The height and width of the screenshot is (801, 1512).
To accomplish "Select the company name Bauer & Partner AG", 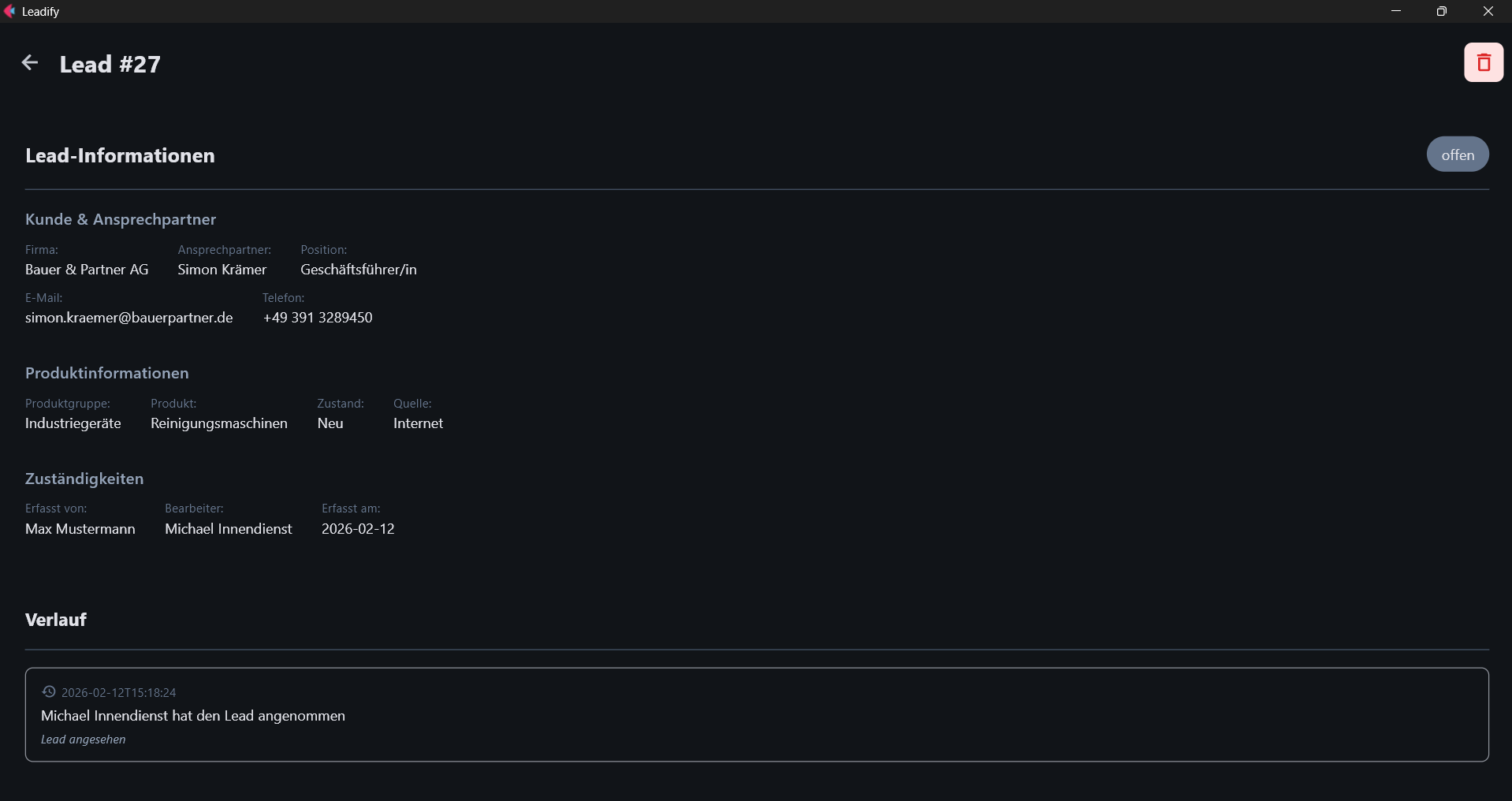I will click(87, 270).
